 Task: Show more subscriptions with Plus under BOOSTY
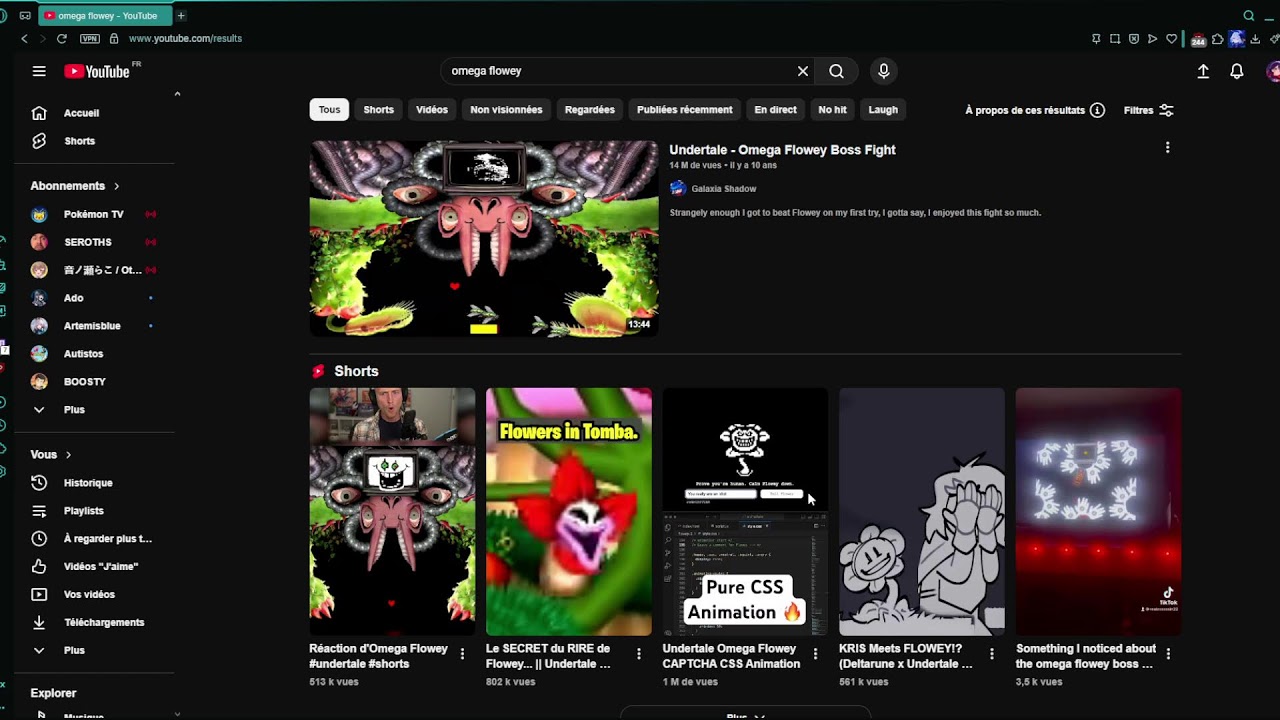(x=74, y=410)
